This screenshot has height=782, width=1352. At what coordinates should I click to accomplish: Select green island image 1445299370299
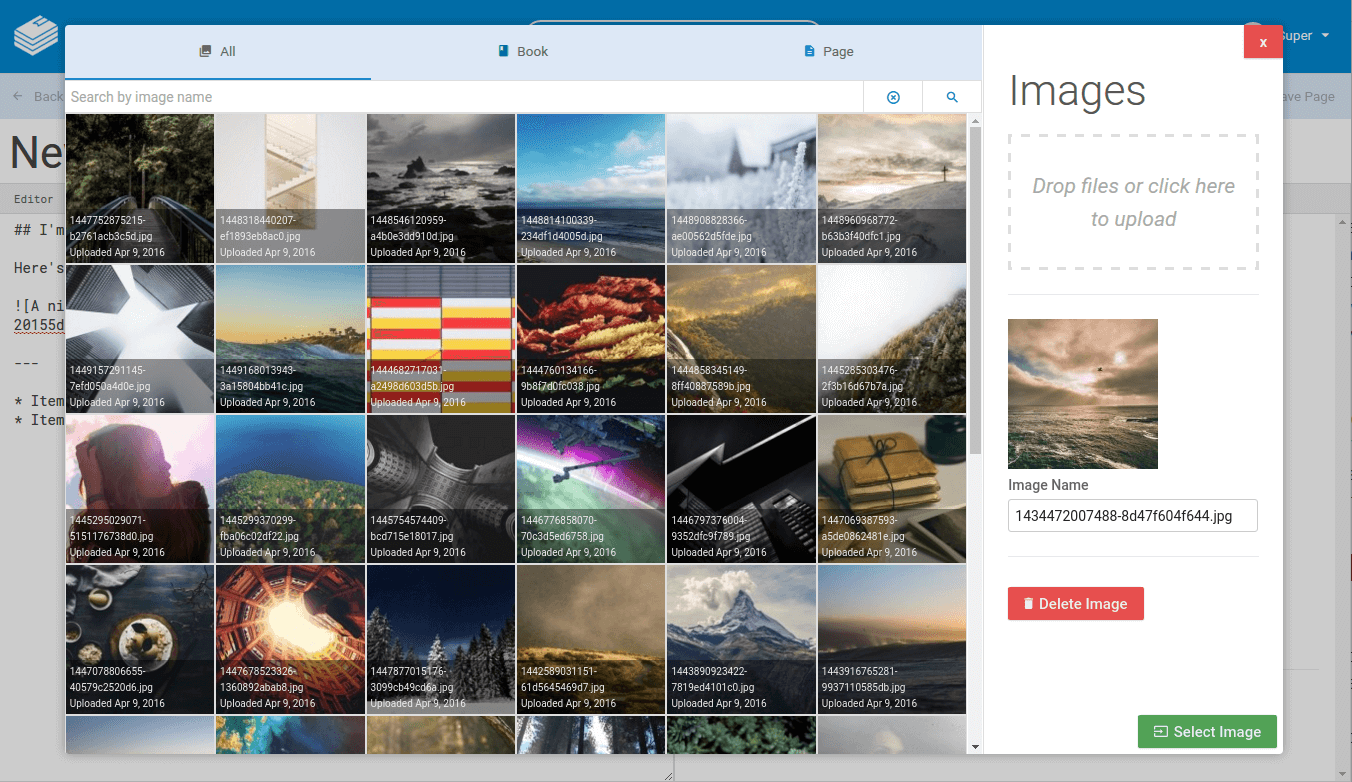290,489
